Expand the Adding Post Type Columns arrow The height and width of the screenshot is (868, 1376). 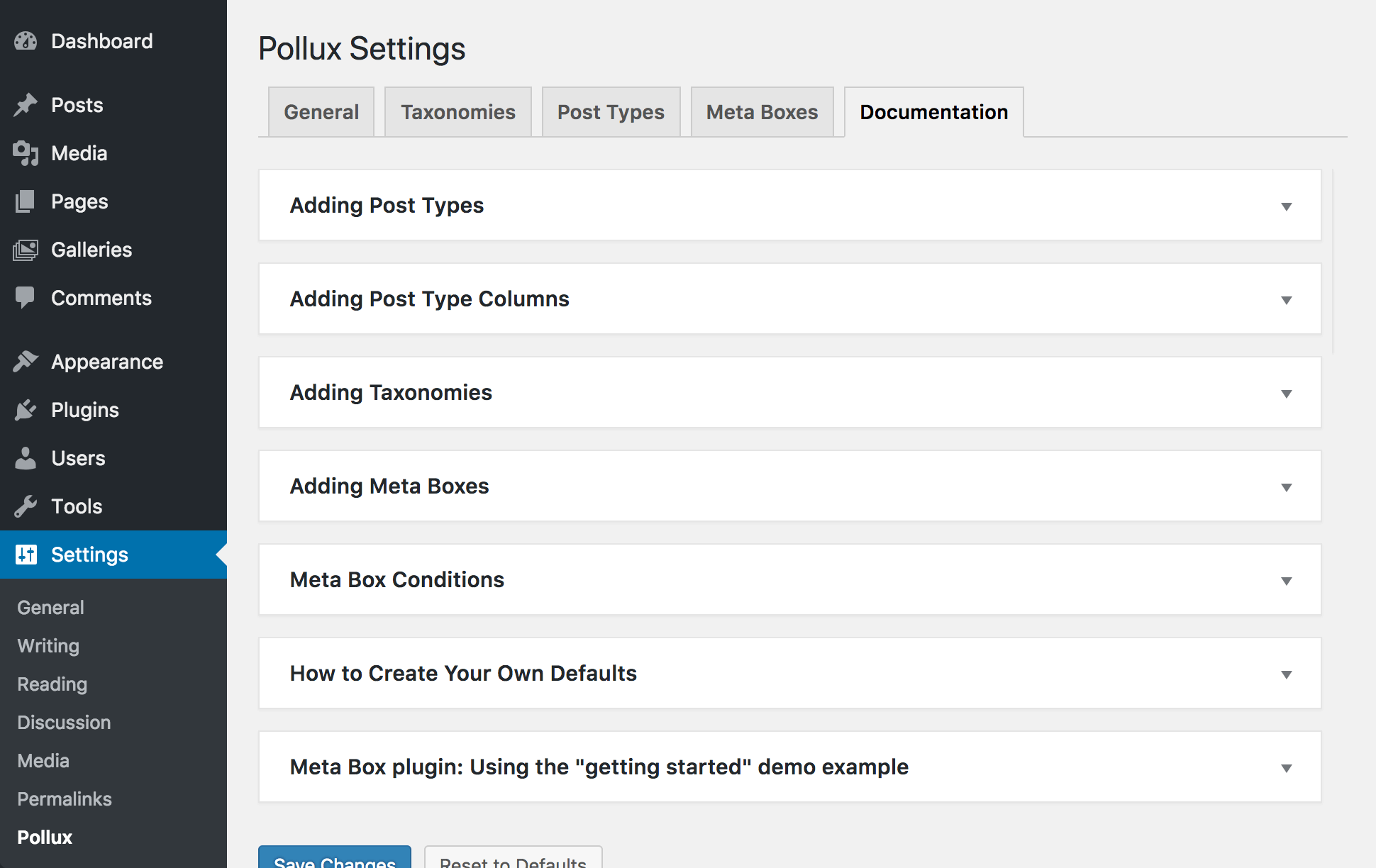pyautogui.click(x=1286, y=300)
